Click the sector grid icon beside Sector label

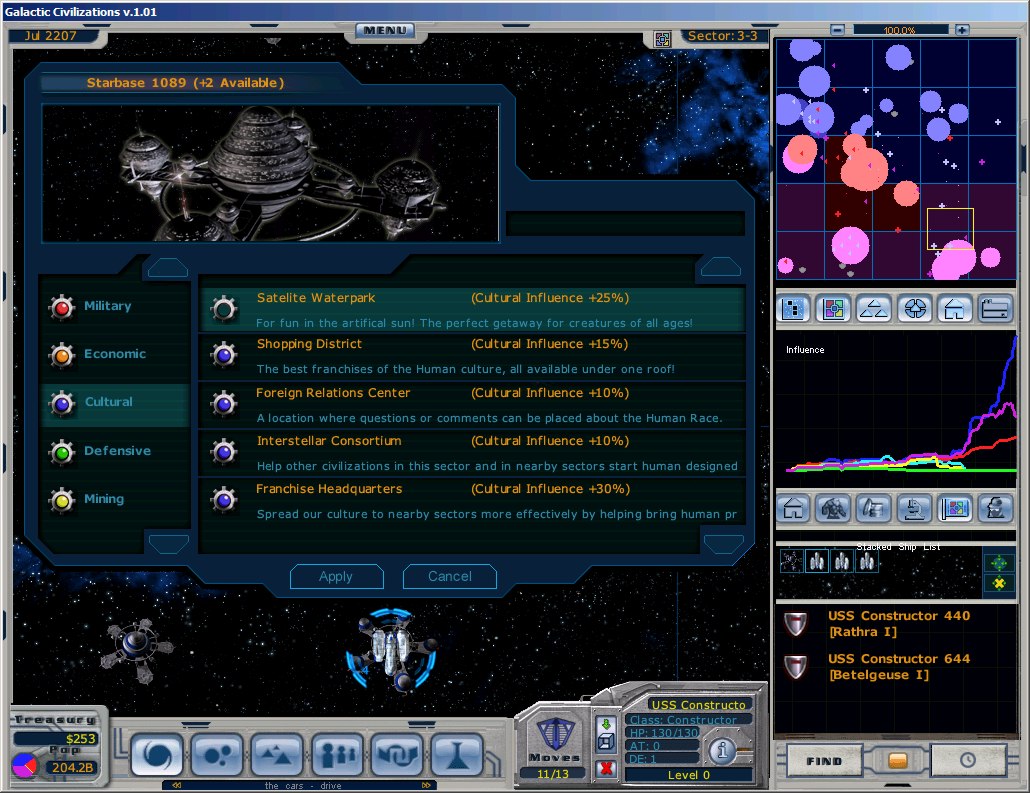(662, 39)
